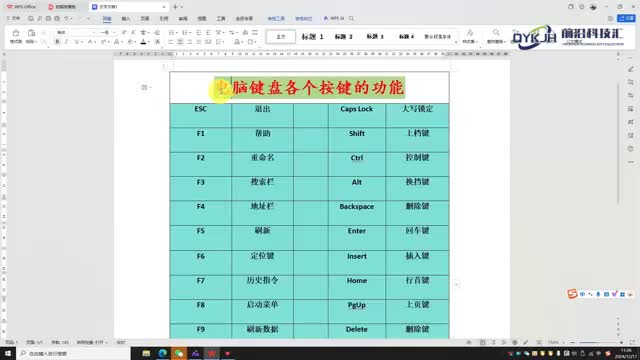Expand the styles gallery arrow
This screenshot has width=640, height=360.
coord(456,42)
